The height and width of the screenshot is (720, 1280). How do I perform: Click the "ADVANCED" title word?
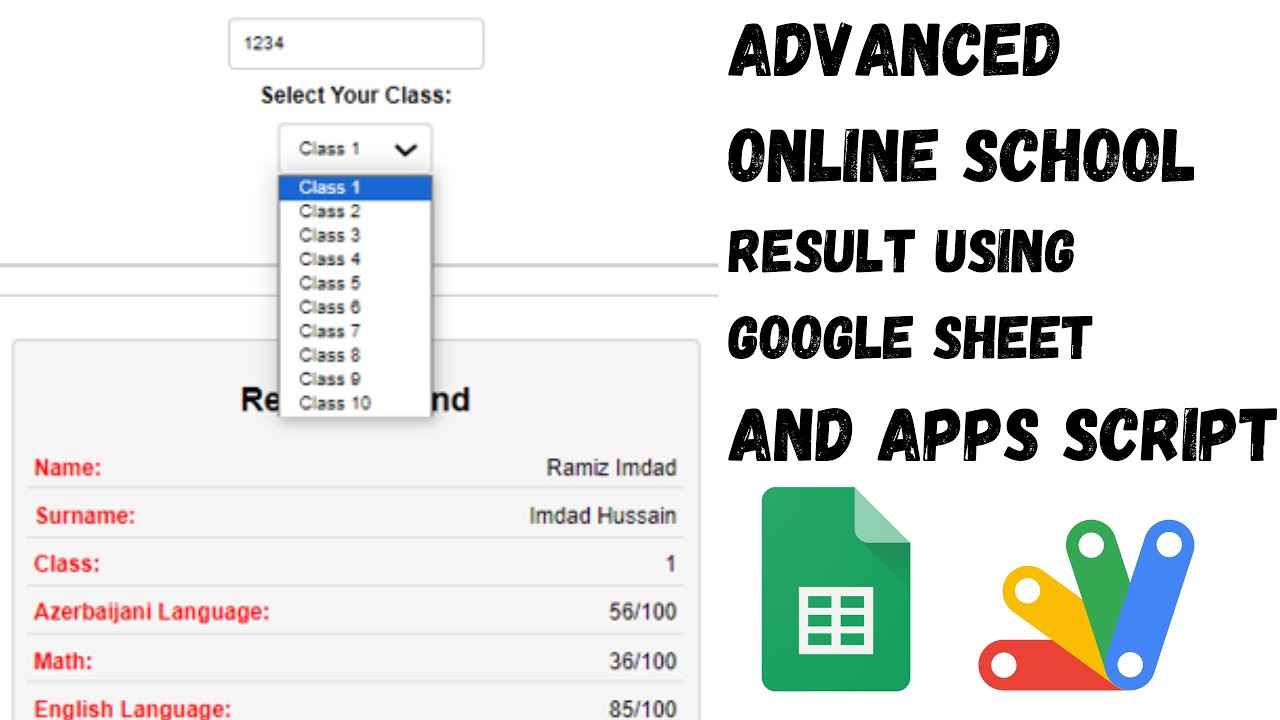tap(894, 50)
